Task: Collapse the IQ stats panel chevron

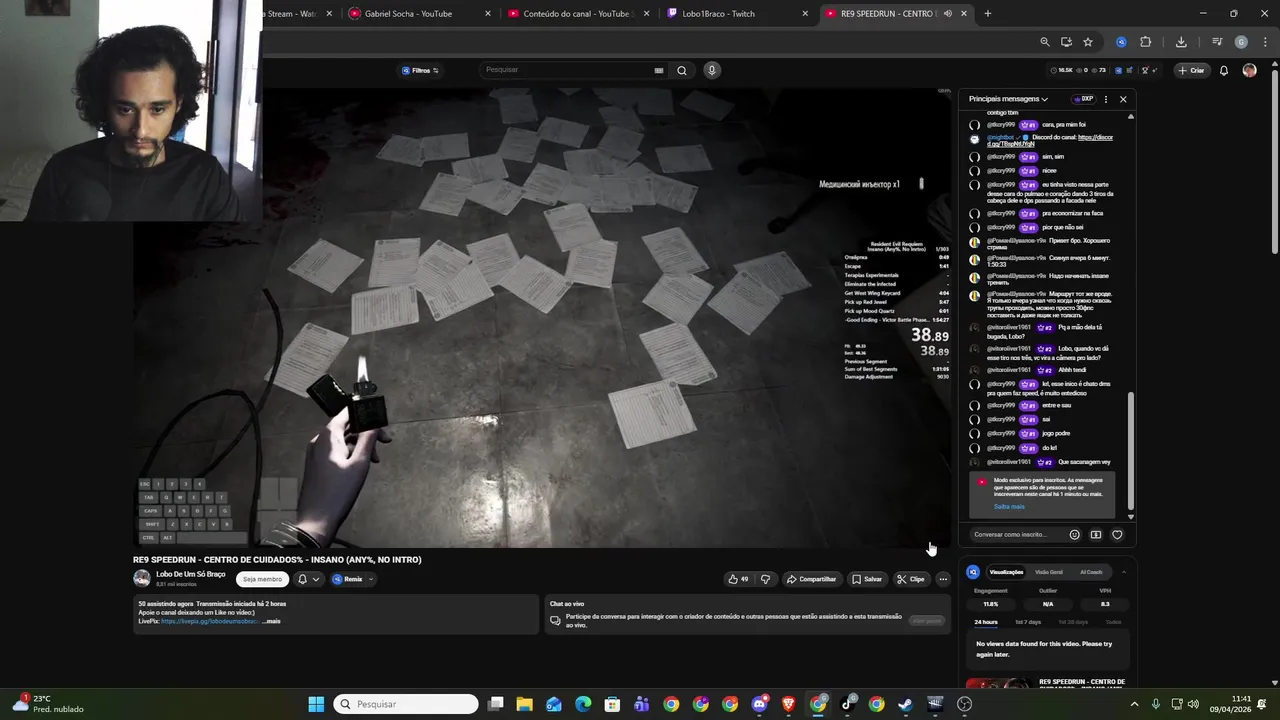Action: [x=1123, y=572]
